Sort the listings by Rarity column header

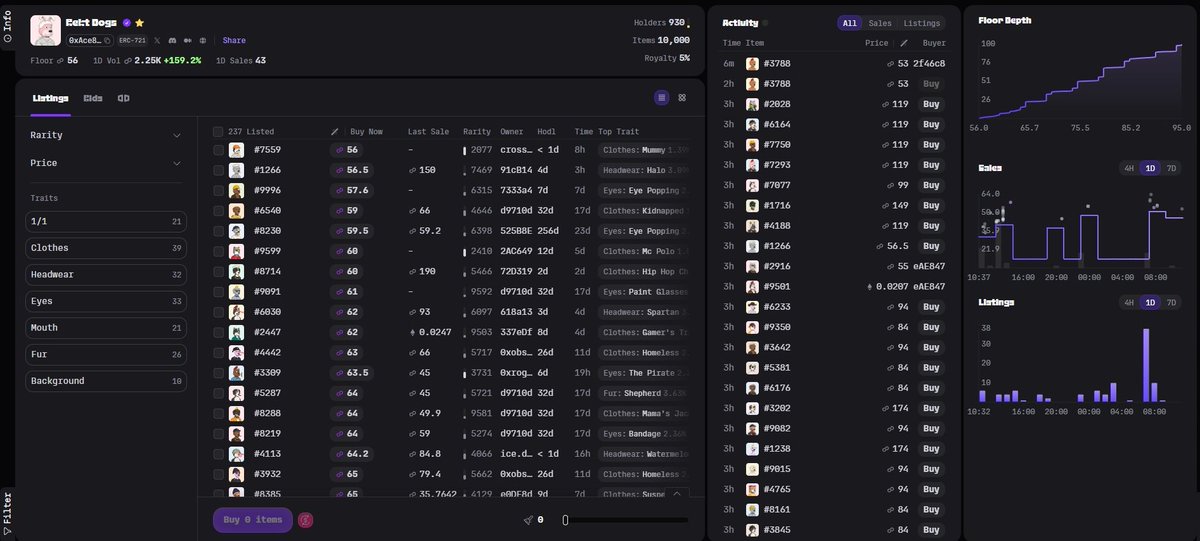[477, 132]
